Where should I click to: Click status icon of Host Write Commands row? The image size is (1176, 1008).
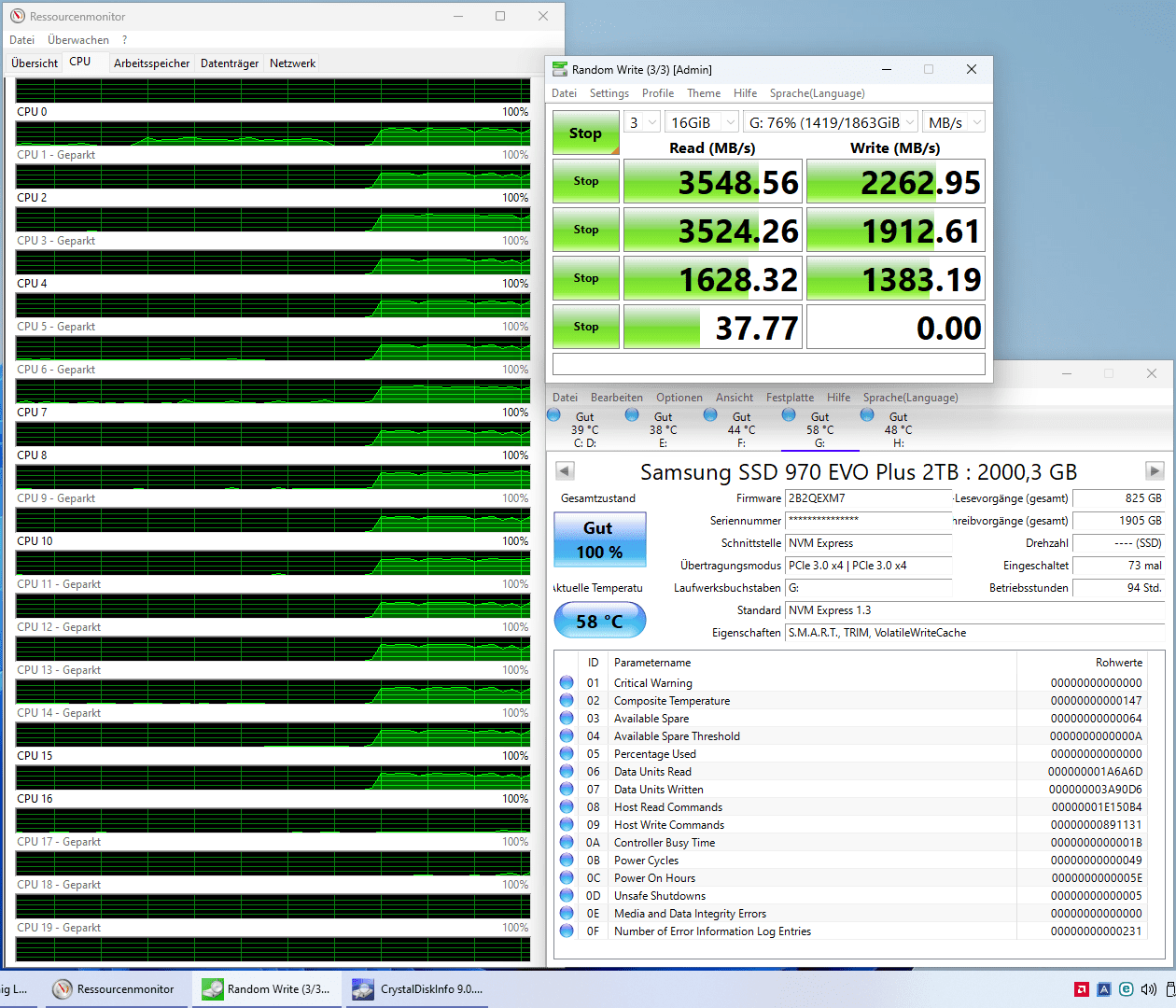(567, 824)
